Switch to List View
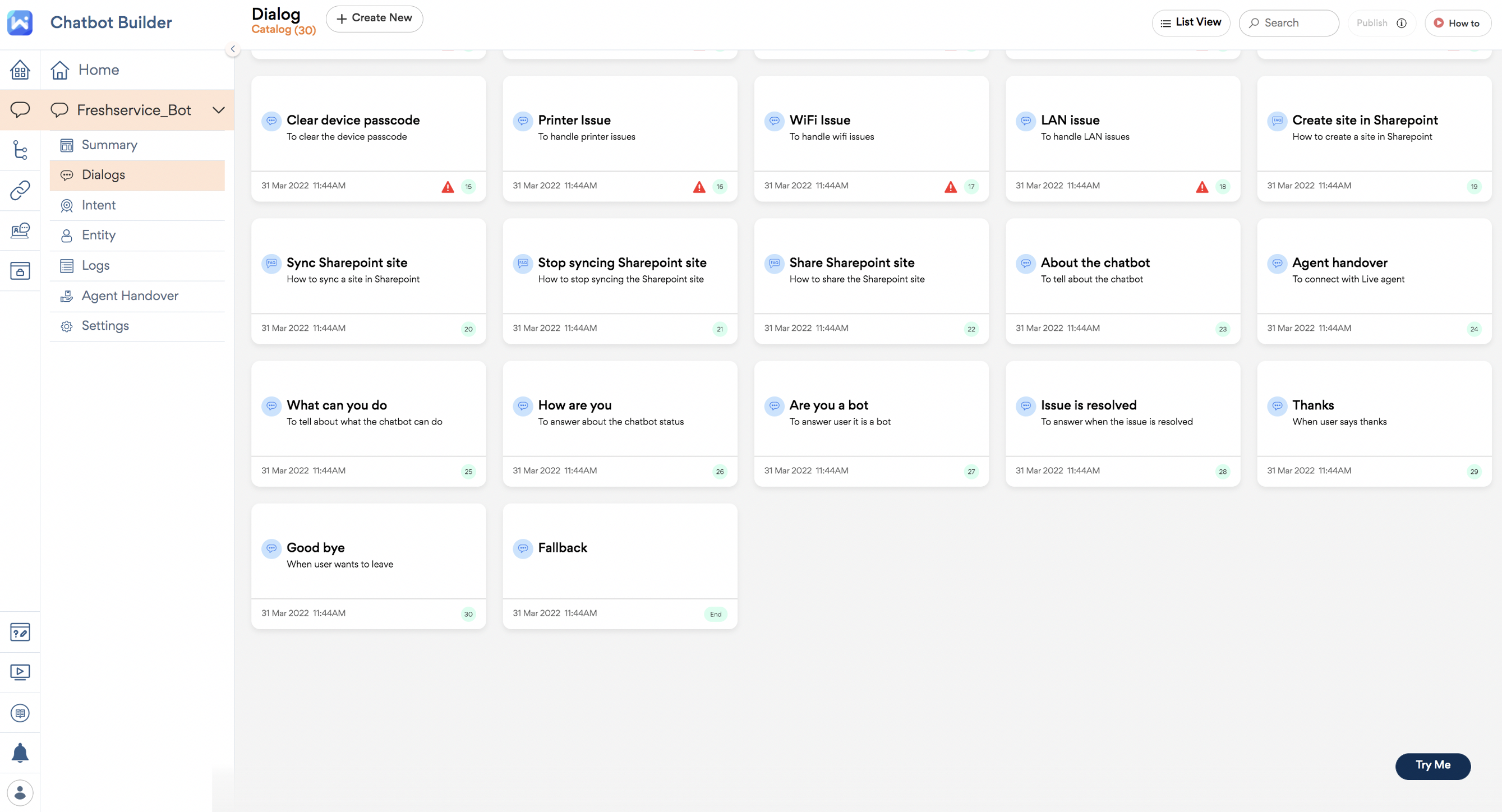The height and width of the screenshot is (812, 1502). 1190,23
